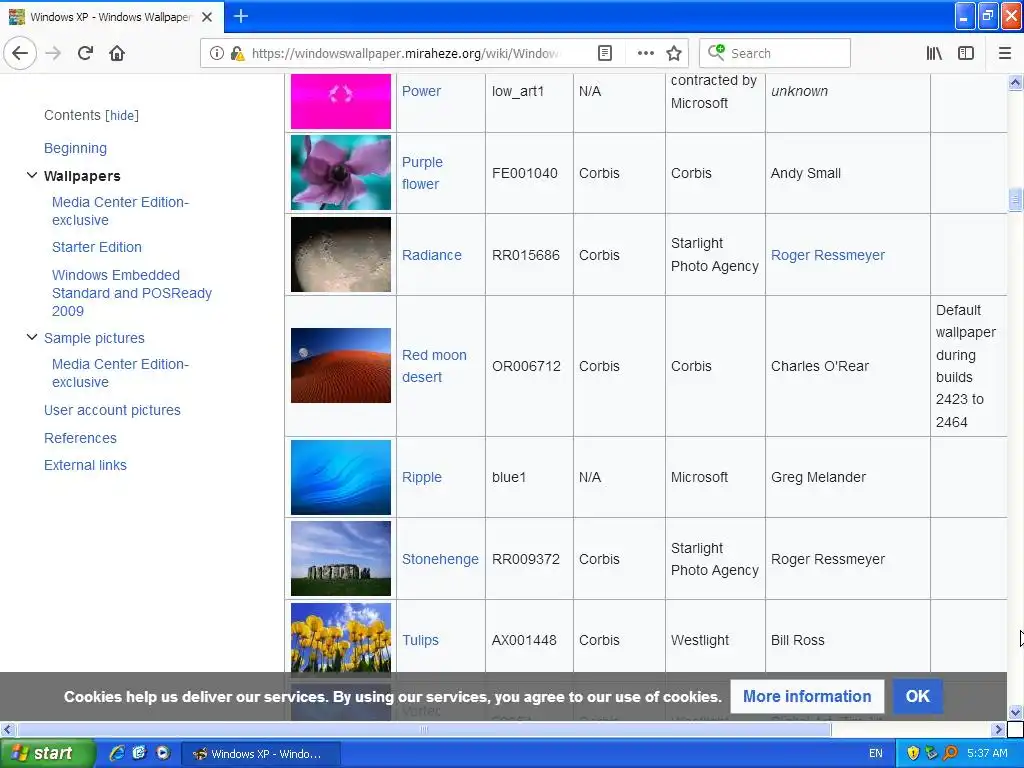Open the Tulips wallpaper link

click(420, 640)
